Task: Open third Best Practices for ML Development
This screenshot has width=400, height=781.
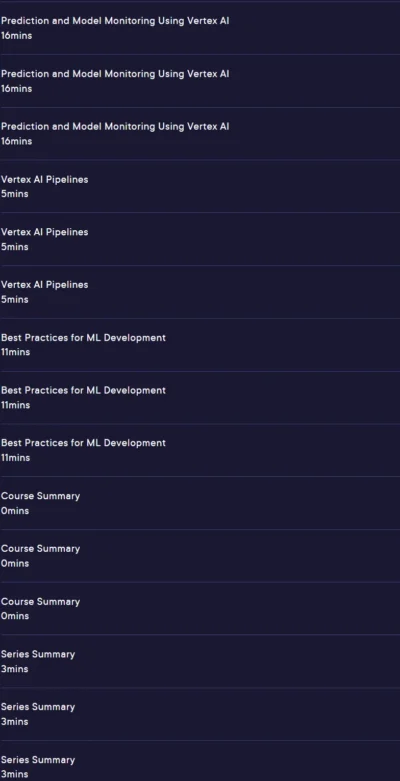Action: [200, 450]
